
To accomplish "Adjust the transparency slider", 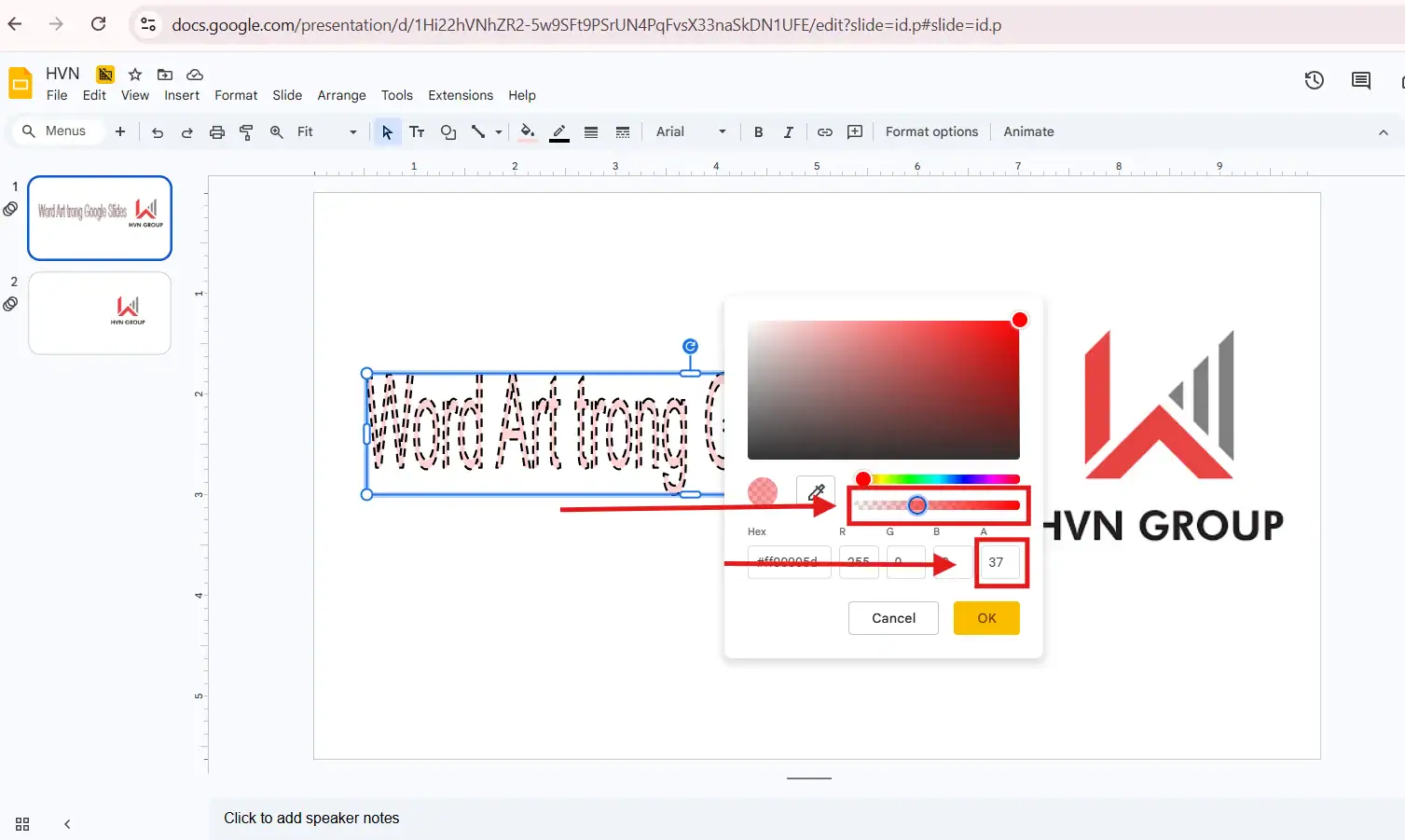I will coord(916,504).
